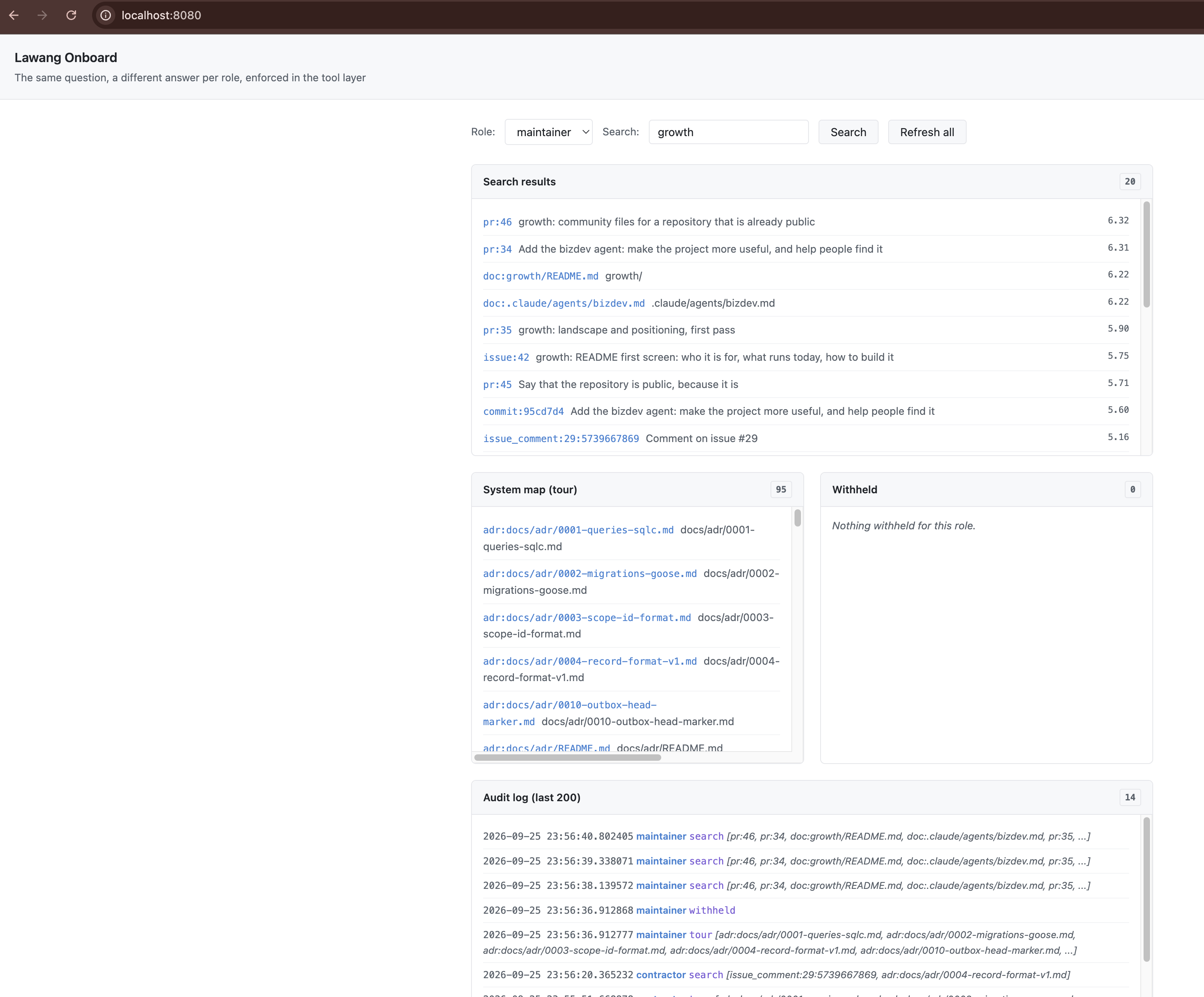Click audit entry at 23:56:40.802405
Screen dimensions: 1204x997
[x=805, y=836]
